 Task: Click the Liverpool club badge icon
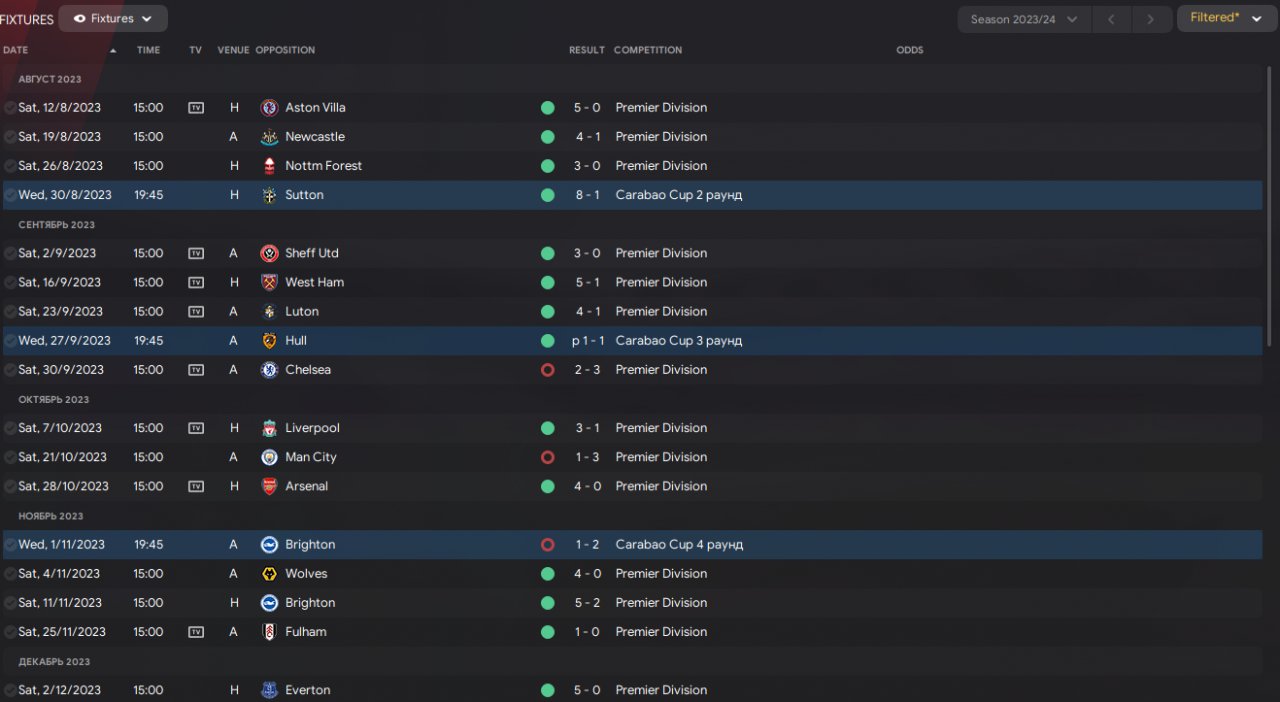(269, 428)
